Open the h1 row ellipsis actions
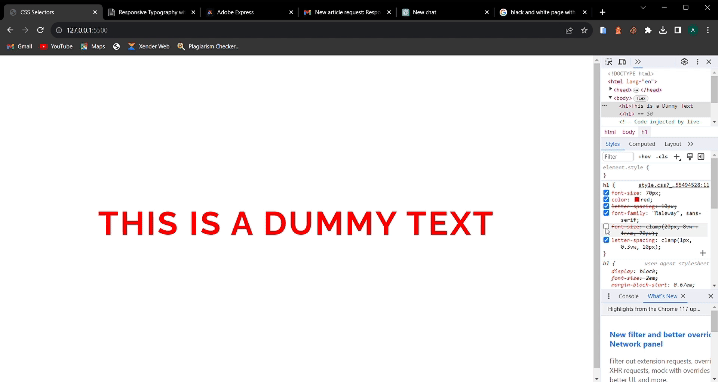718x382 pixels. [x=604, y=106]
